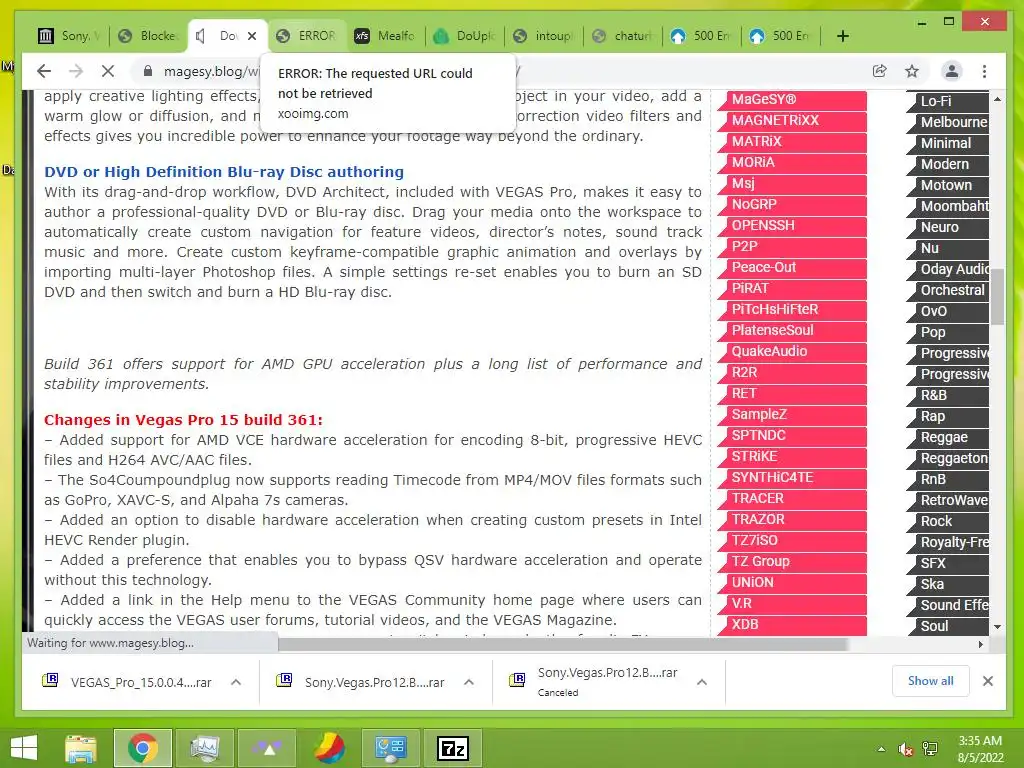Click the scroll down arrow of the page
The height and width of the screenshot is (768, 1024).
tap(997, 627)
